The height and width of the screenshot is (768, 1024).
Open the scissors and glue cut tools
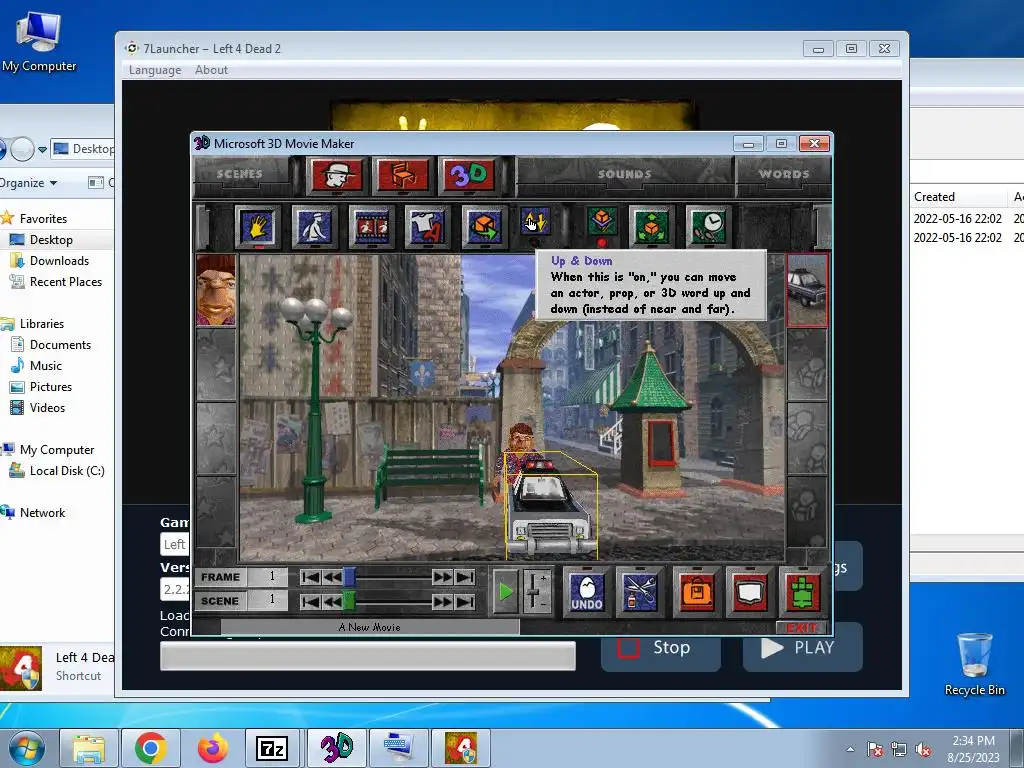coord(639,592)
